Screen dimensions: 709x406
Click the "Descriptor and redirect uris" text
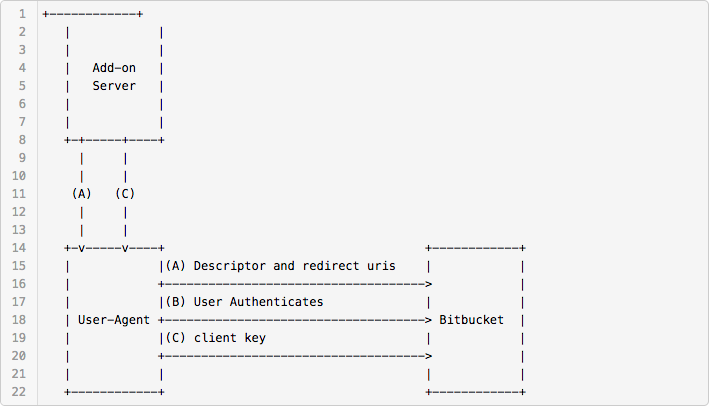295,266
